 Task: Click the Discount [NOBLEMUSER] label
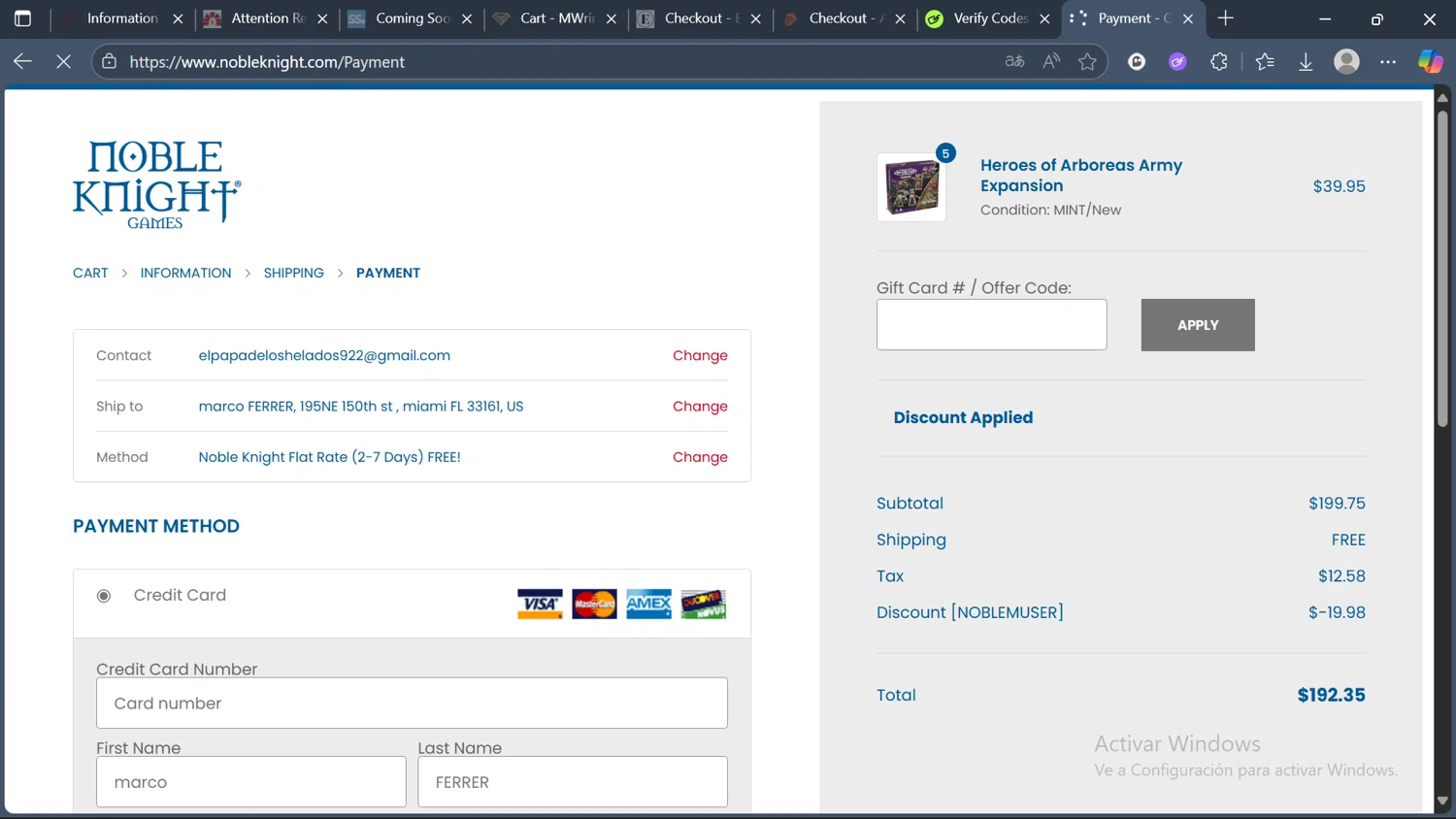(x=970, y=612)
